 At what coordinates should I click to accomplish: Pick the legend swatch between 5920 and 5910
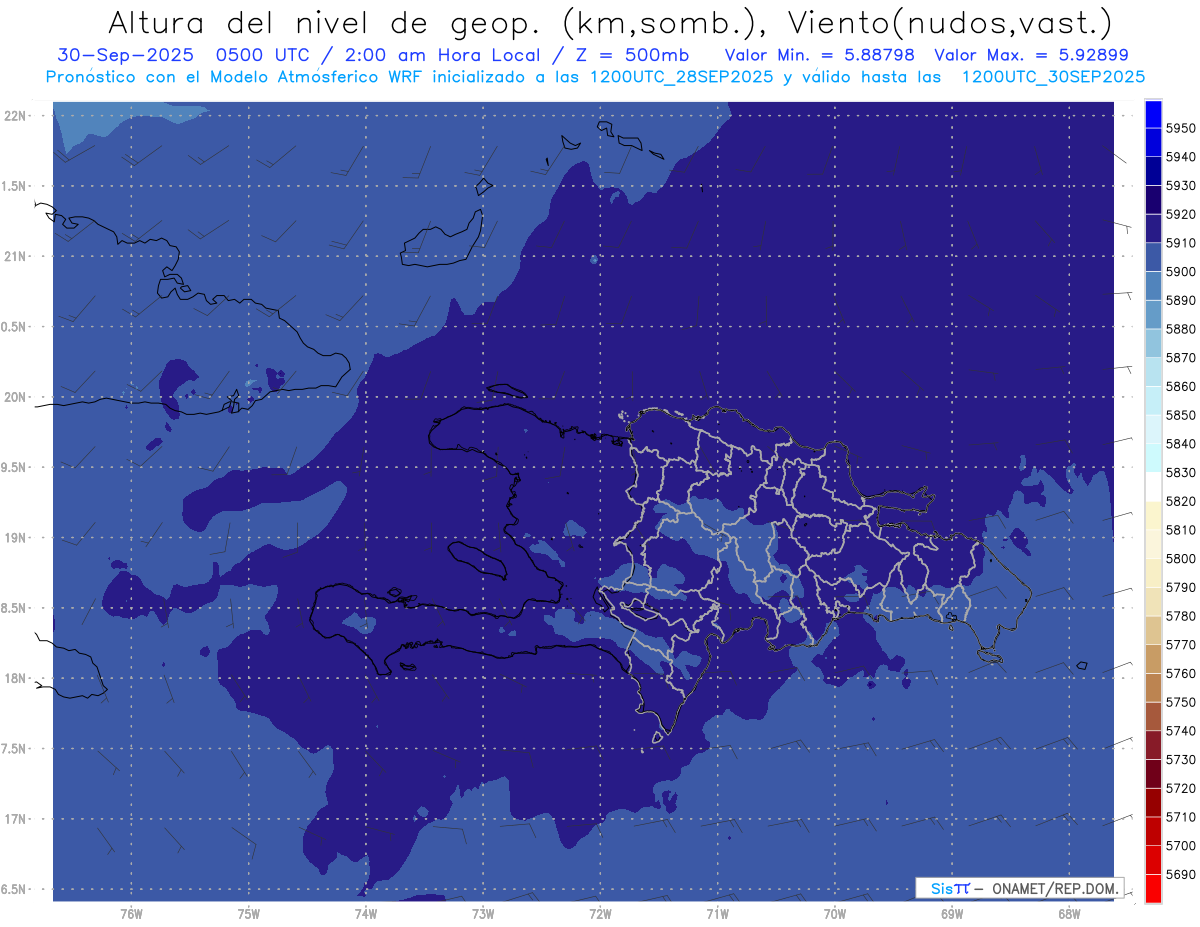click(1153, 228)
